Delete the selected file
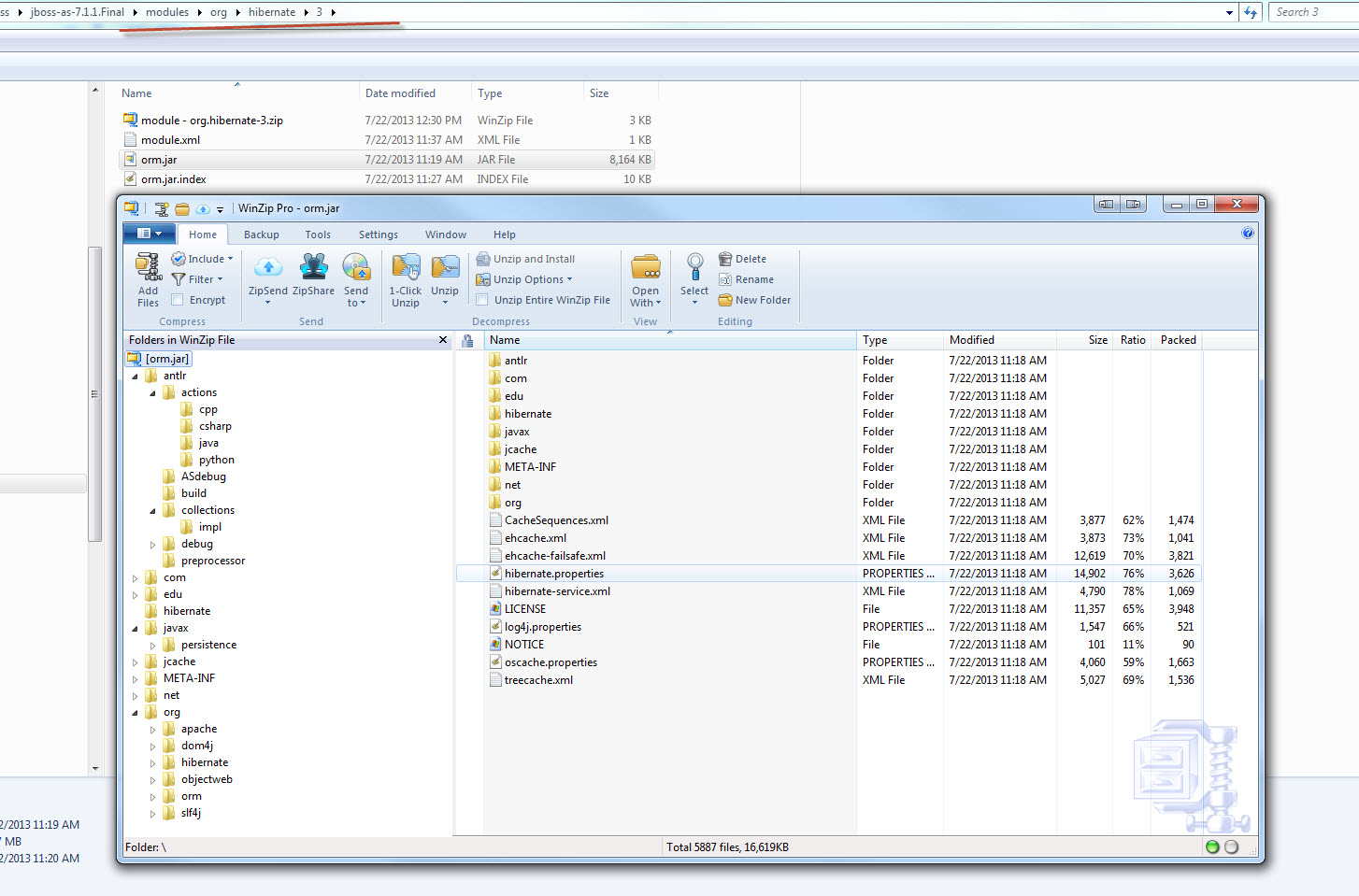The width and height of the screenshot is (1359, 896). (x=742, y=259)
